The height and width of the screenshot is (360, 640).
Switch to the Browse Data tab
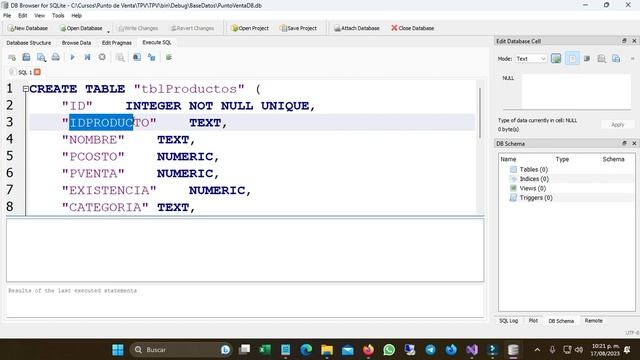click(x=76, y=42)
